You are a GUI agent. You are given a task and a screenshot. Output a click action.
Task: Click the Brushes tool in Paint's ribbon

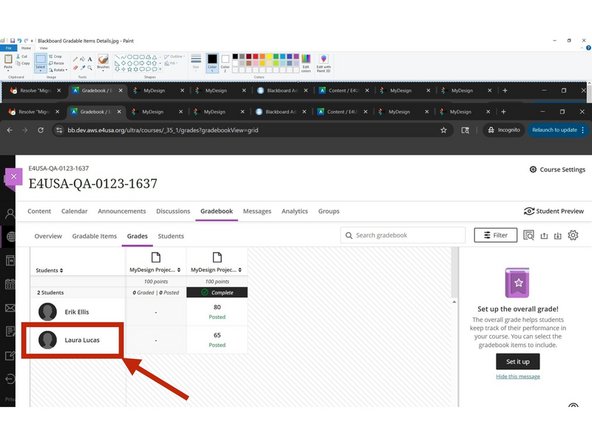[103, 62]
